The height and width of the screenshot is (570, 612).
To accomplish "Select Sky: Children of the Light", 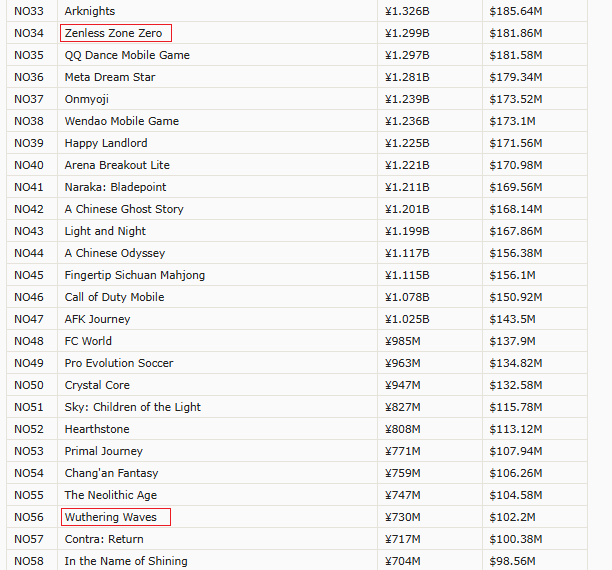I will (x=133, y=407).
